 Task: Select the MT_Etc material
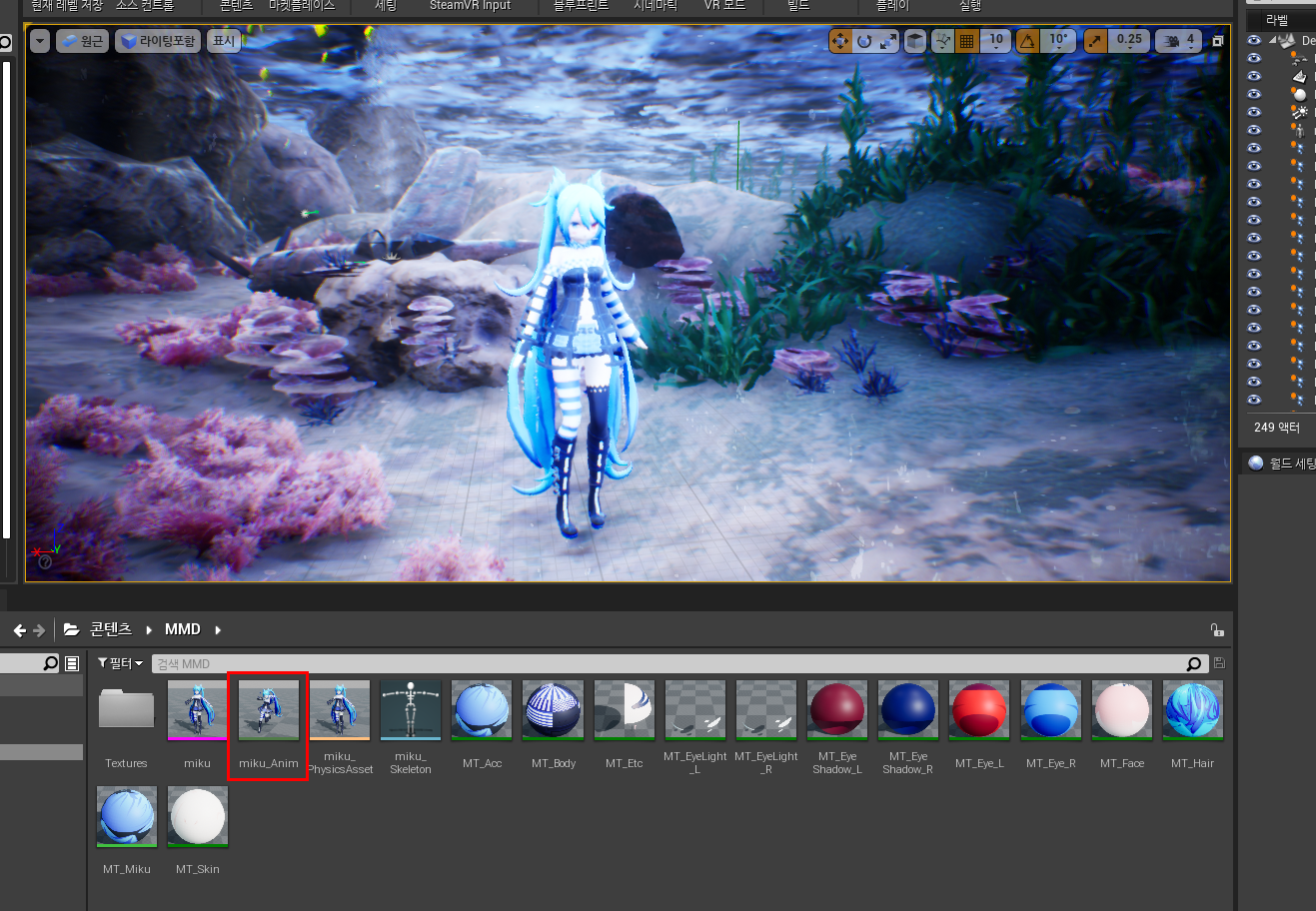click(x=625, y=726)
